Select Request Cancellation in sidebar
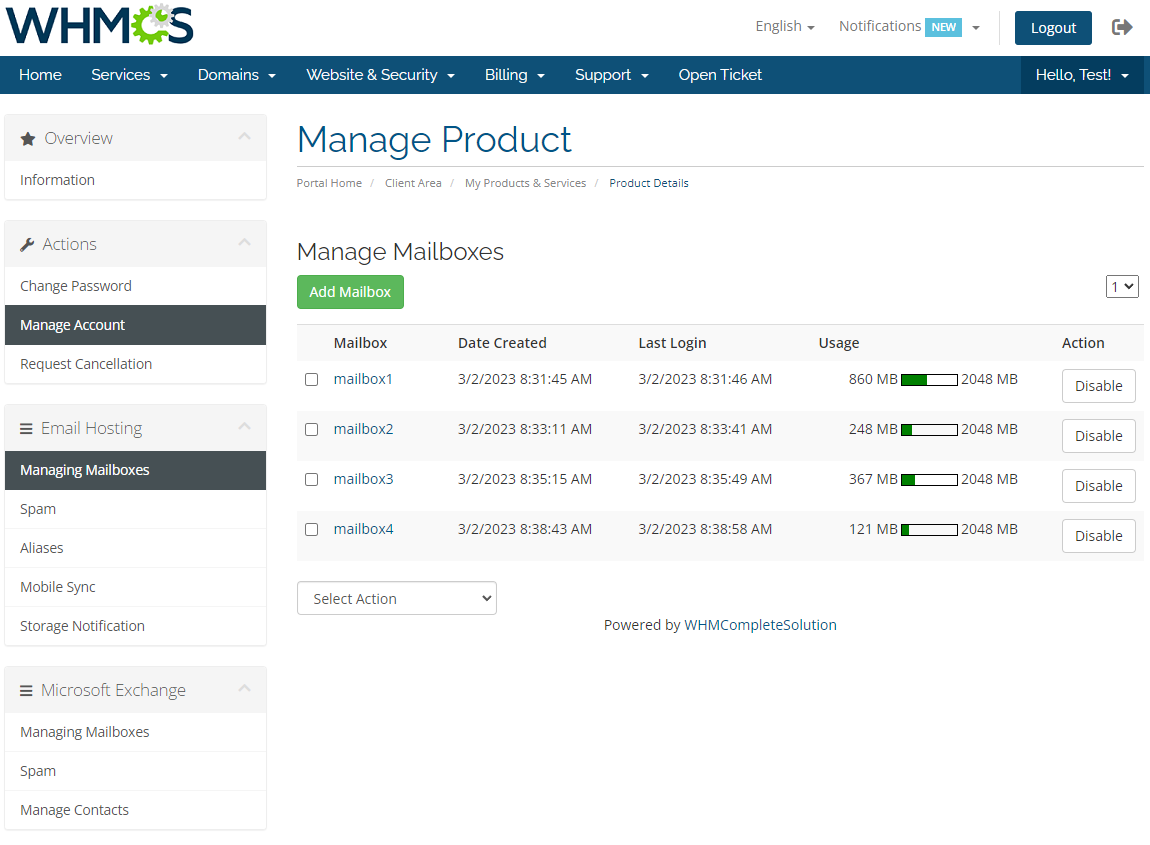1150x845 pixels. [136, 364]
